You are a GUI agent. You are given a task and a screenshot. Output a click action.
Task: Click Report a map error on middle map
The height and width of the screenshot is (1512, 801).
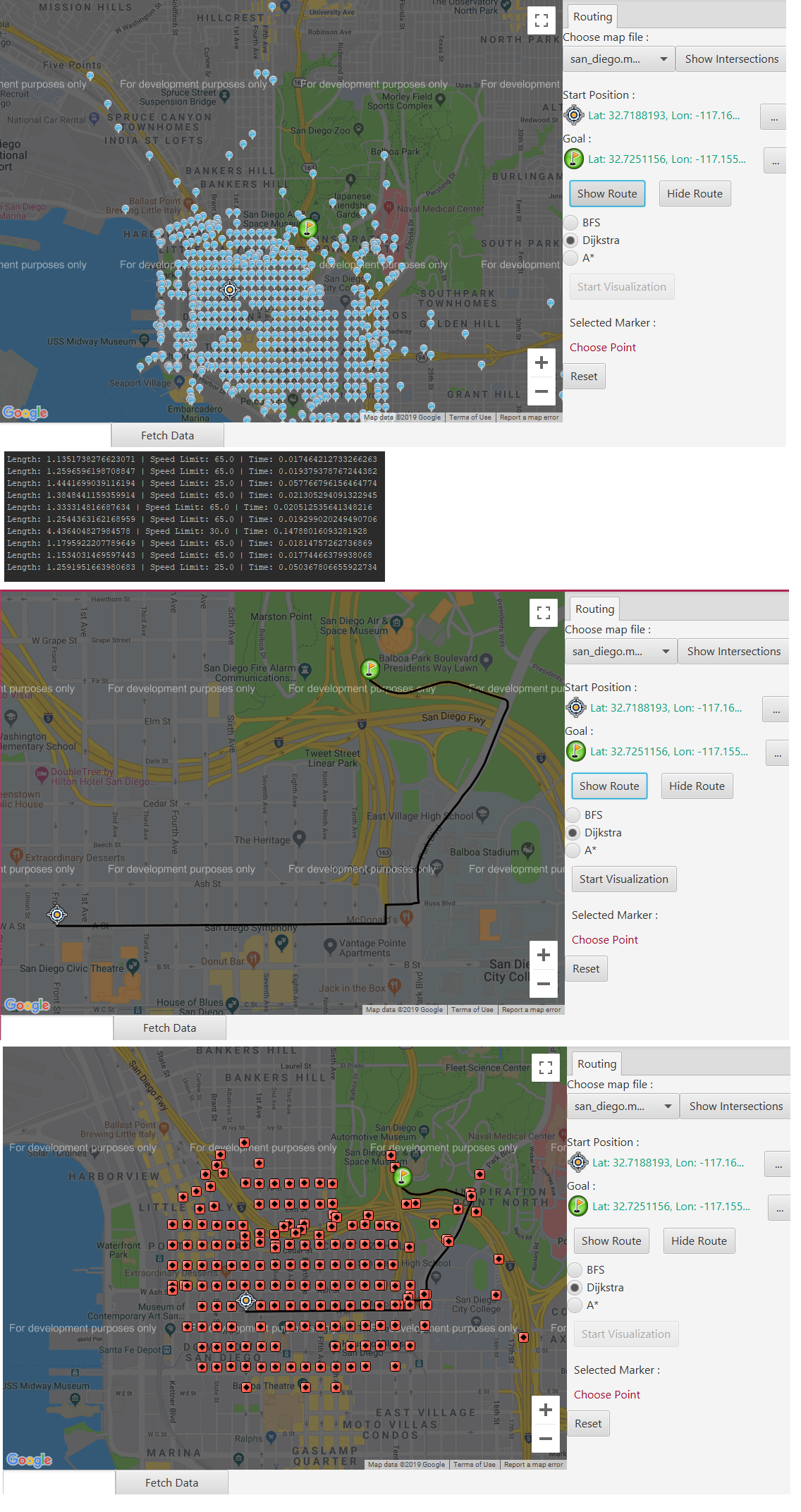click(531, 1010)
